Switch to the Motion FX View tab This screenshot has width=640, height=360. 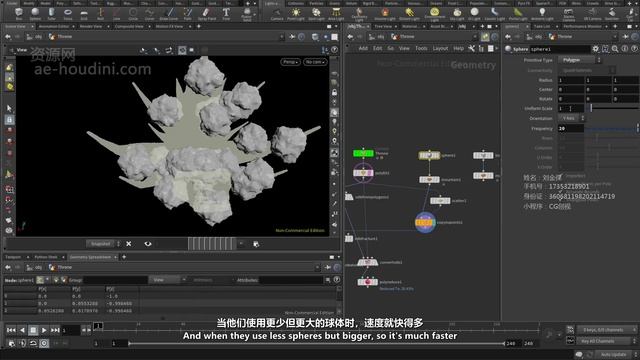click(x=169, y=27)
